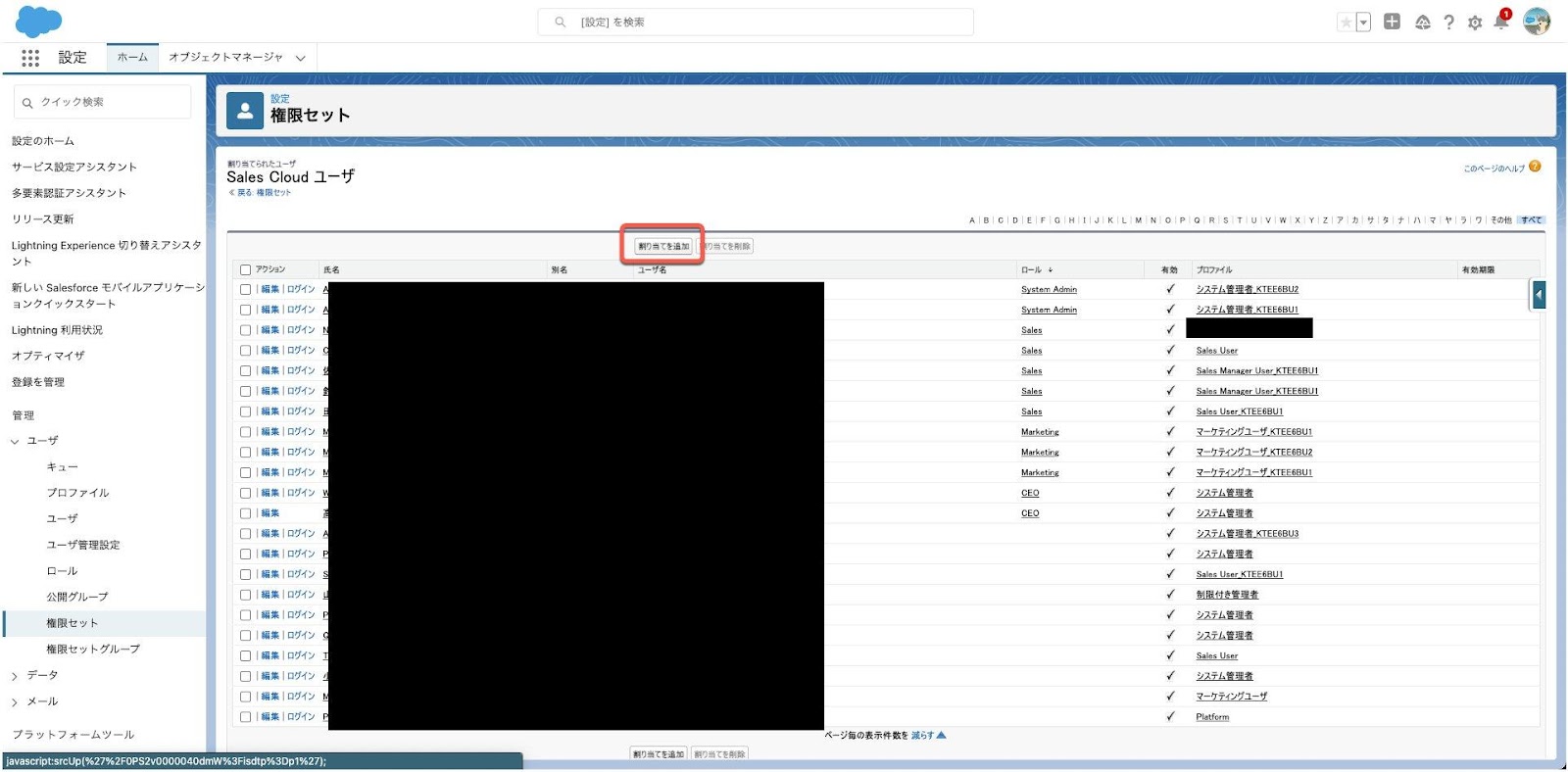This screenshot has width=1568, height=772.
Task: Click bottom 割り当てを追加 button
Action: click(659, 754)
